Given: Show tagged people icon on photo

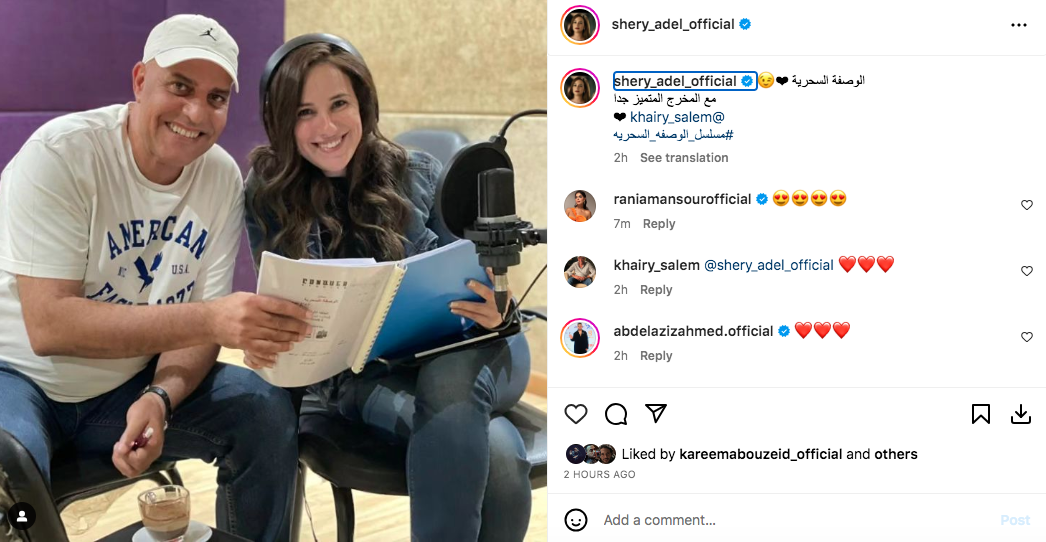Looking at the screenshot, I should click(x=21, y=516).
